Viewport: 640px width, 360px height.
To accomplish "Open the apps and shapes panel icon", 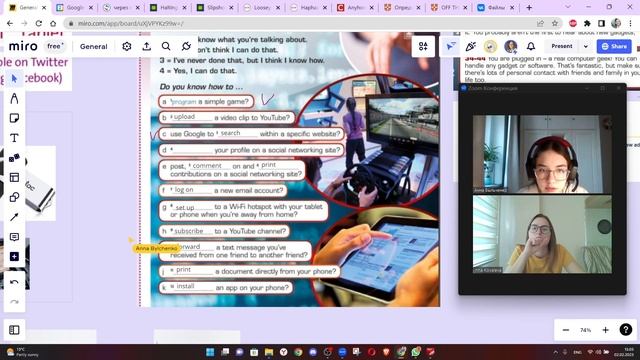I will 423,47.
